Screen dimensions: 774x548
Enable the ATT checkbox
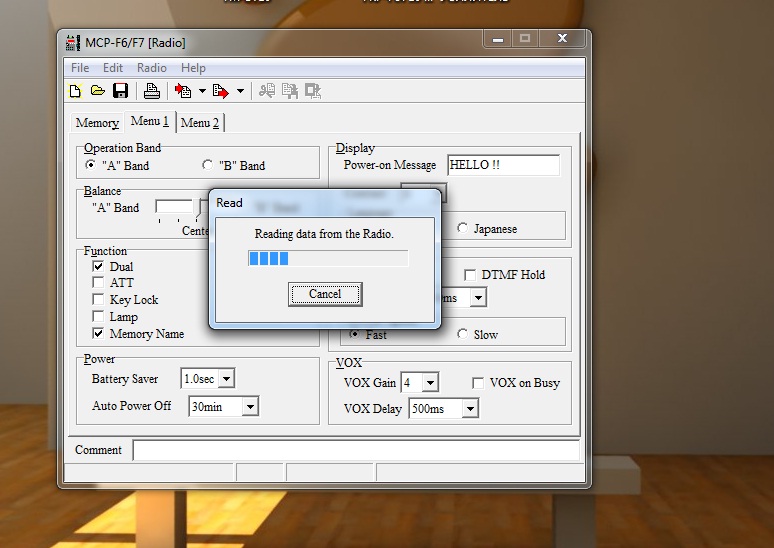tap(98, 282)
